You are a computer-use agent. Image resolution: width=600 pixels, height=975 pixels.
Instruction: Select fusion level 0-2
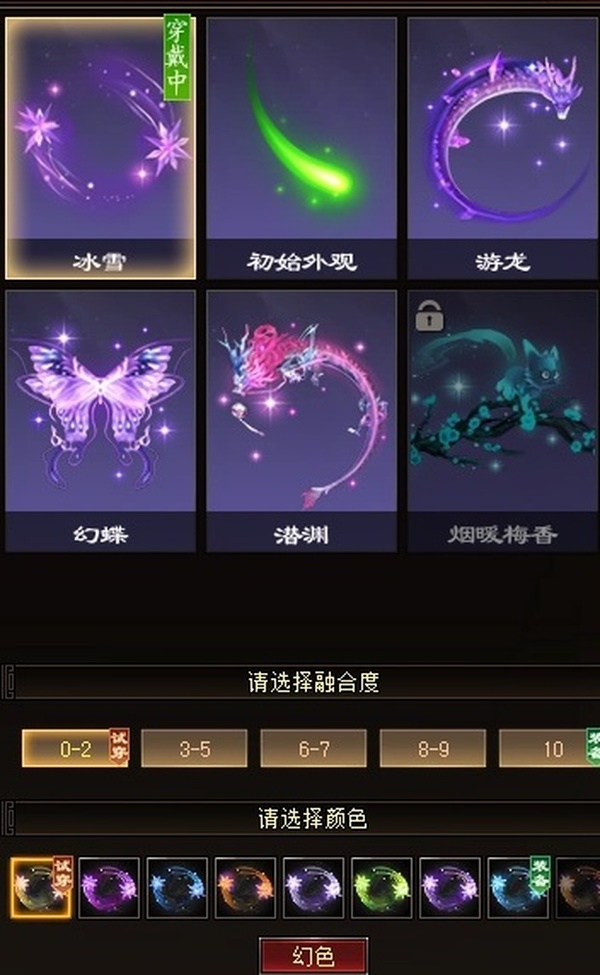click(75, 748)
